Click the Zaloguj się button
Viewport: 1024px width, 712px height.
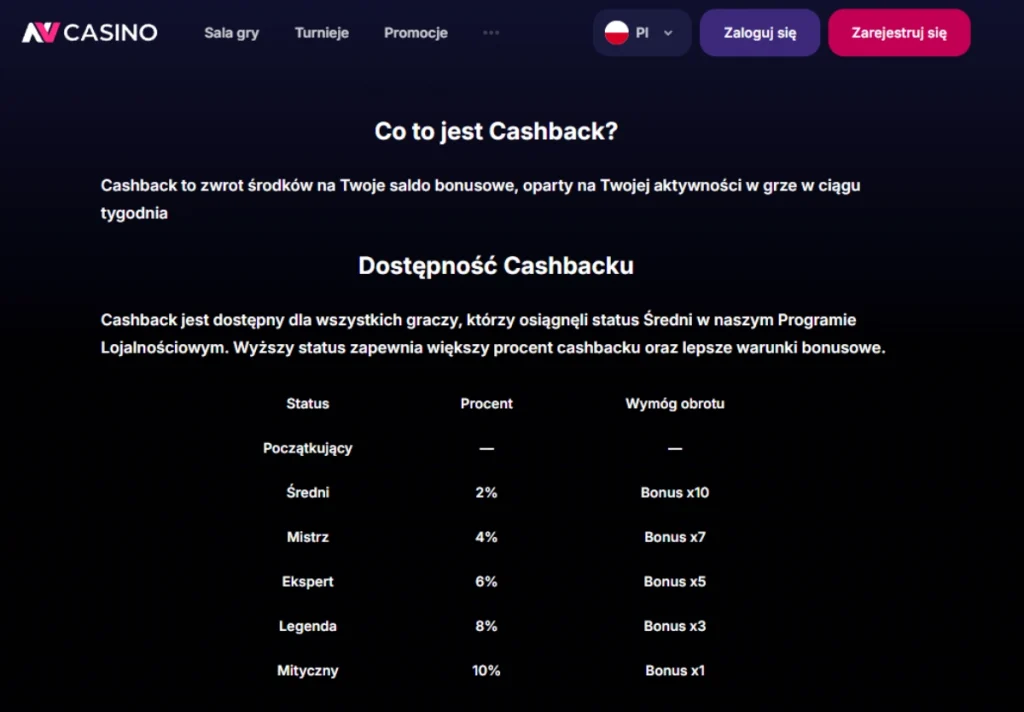[x=759, y=32]
